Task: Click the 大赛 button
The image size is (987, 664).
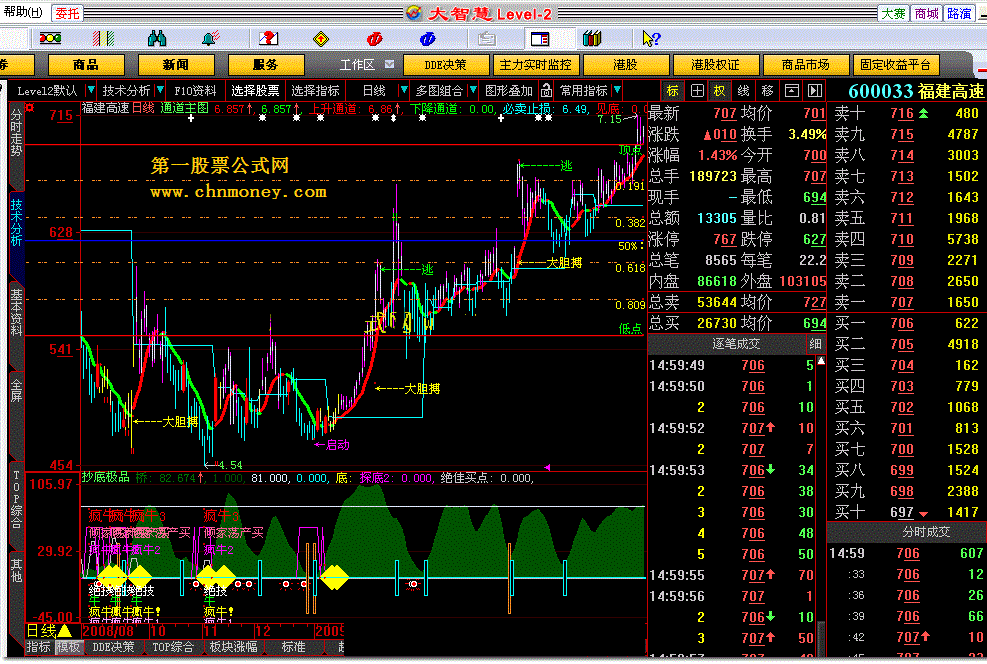Action: point(893,13)
